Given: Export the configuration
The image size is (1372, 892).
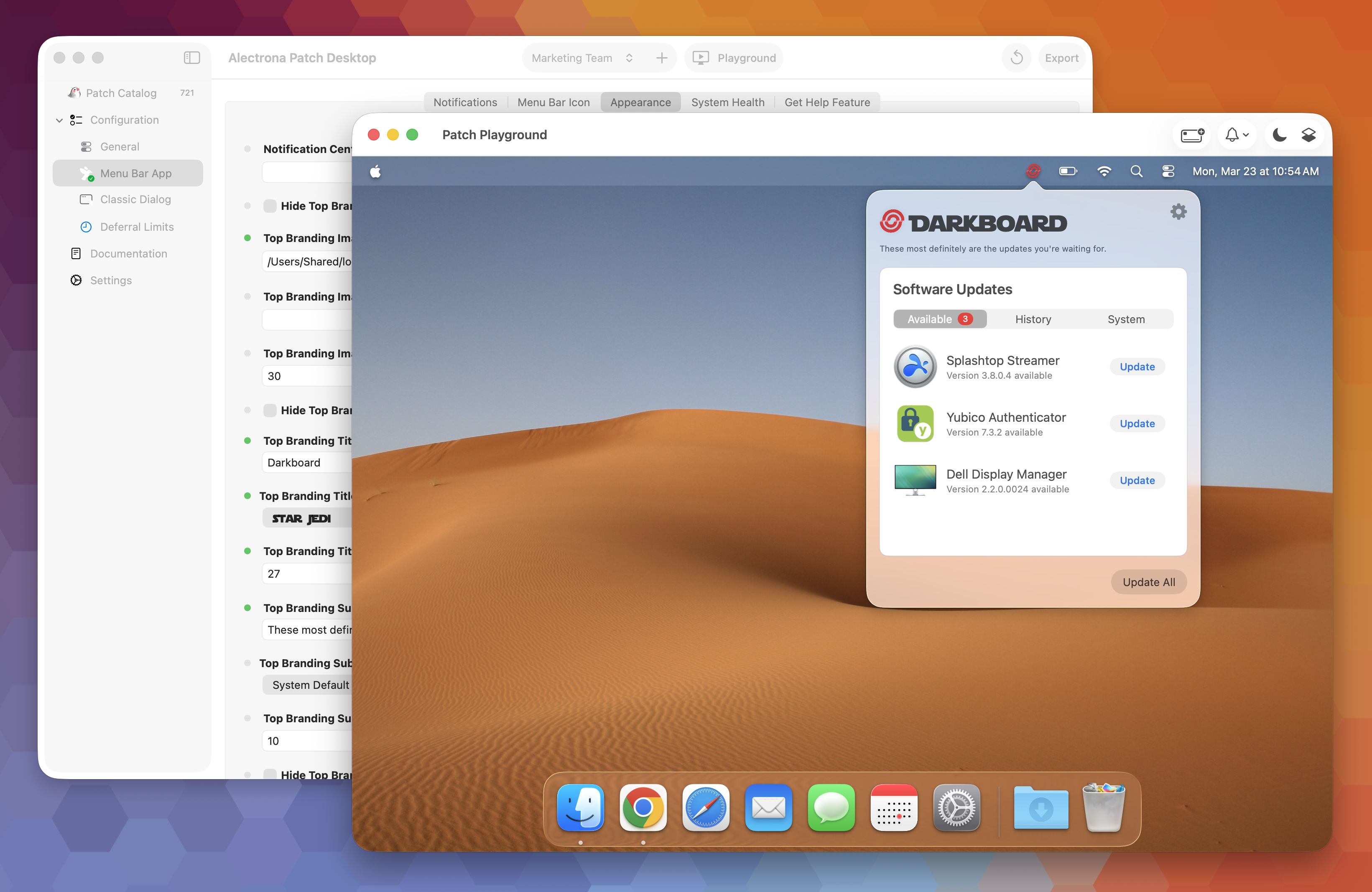Looking at the screenshot, I should coord(1061,58).
